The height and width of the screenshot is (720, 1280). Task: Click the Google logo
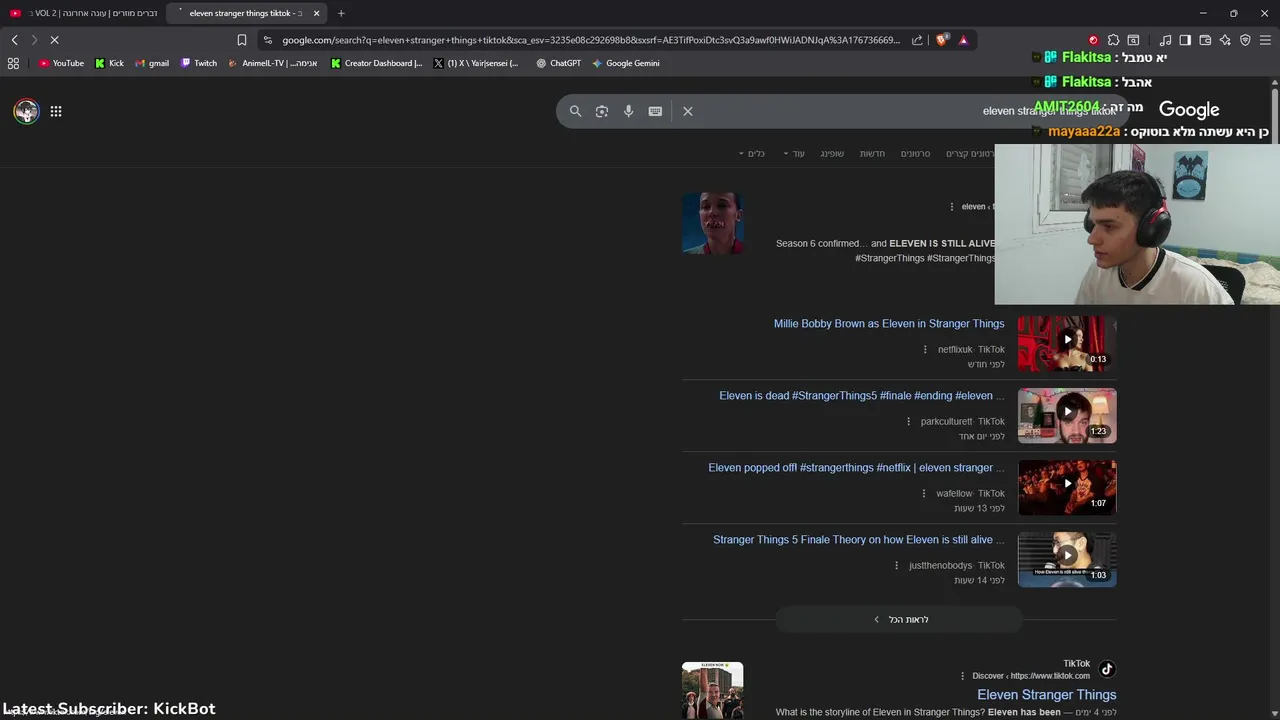point(1189,110)
